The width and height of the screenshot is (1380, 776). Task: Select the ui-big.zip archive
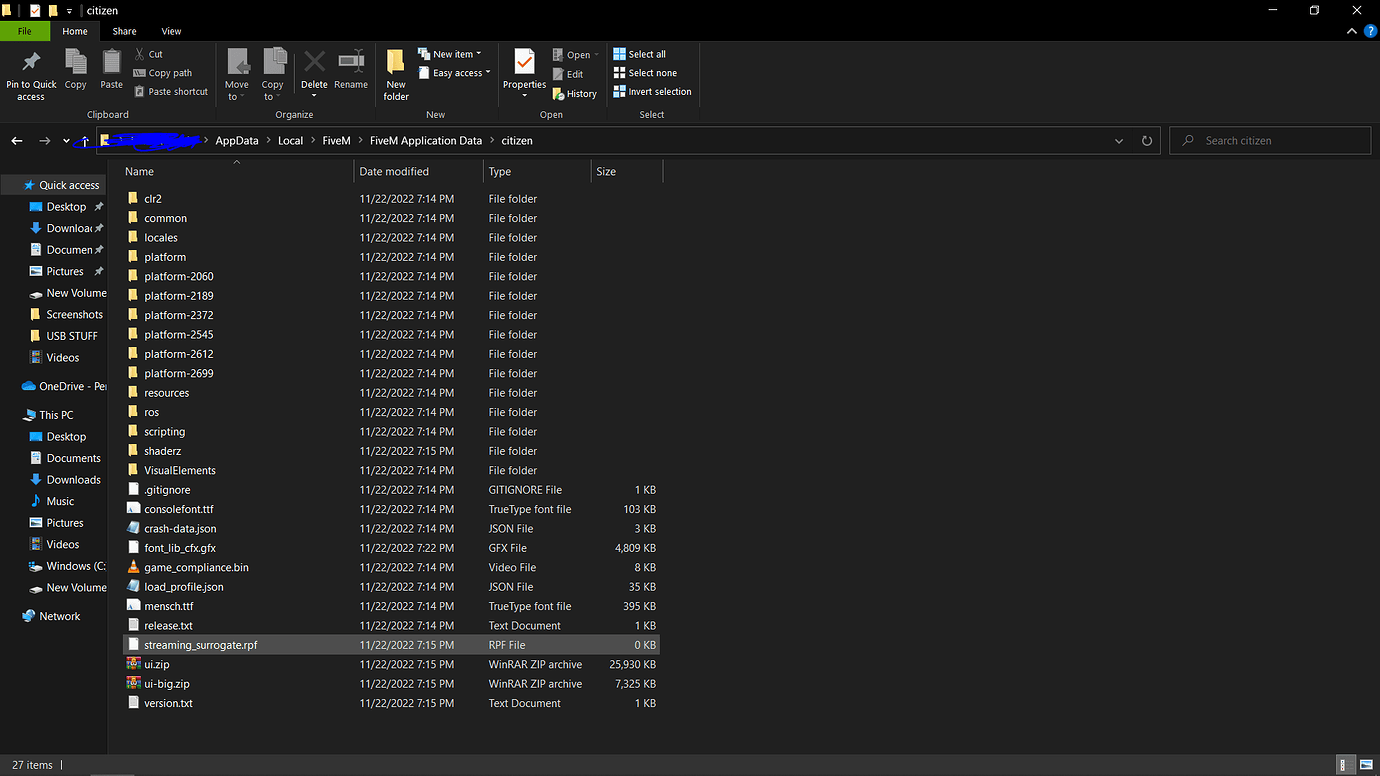tap(390, 684)
